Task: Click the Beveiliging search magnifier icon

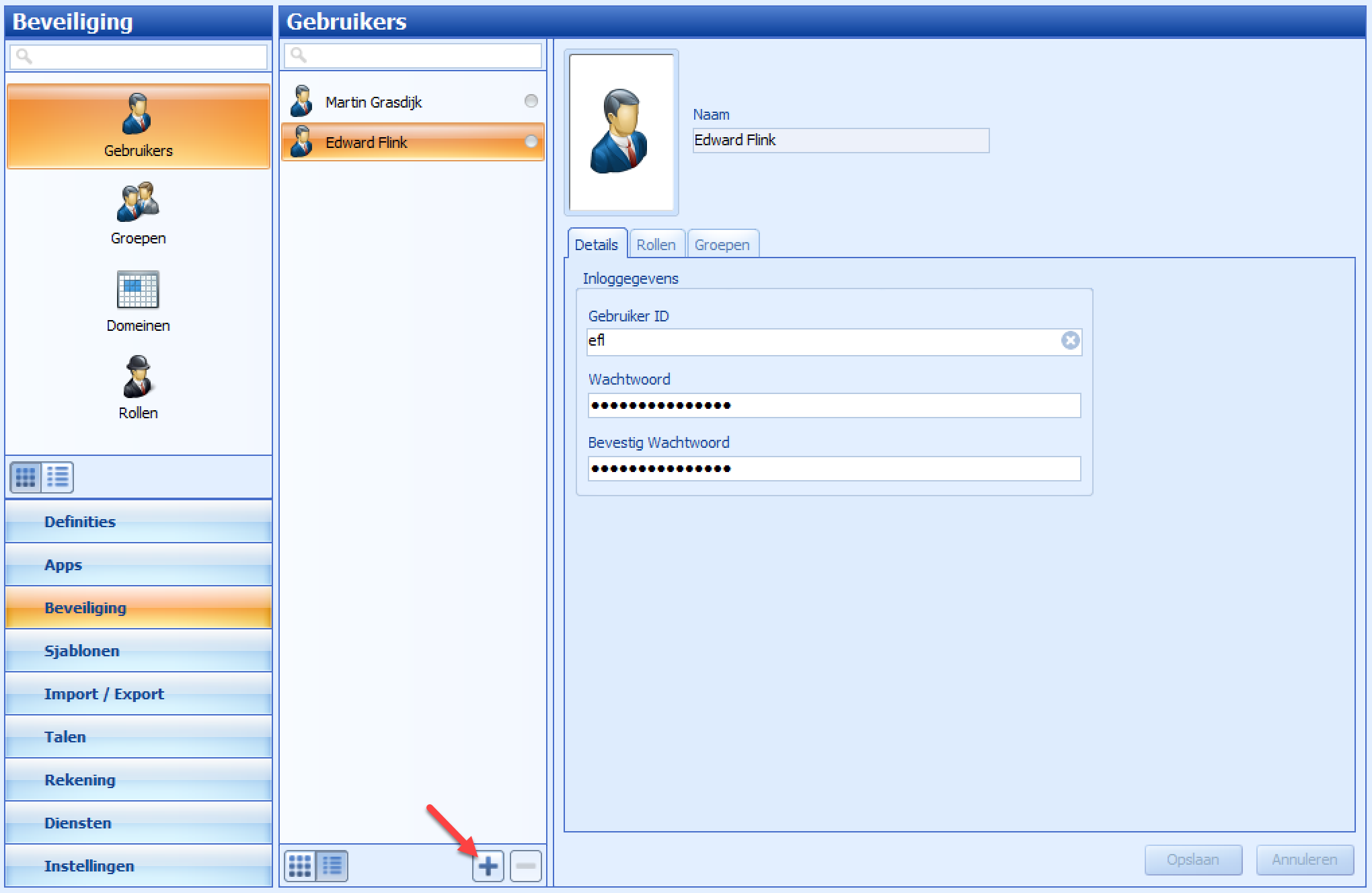Action: pos(24,56)
